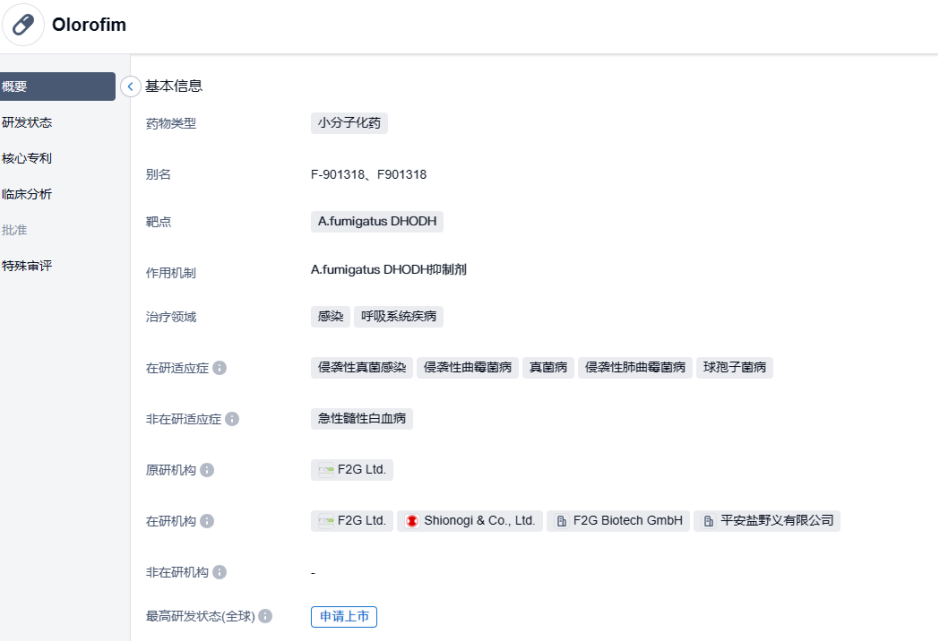Screen dimensions: 938x641
Task: Open the 核心专利 section
Action: [x=28, y=158]
